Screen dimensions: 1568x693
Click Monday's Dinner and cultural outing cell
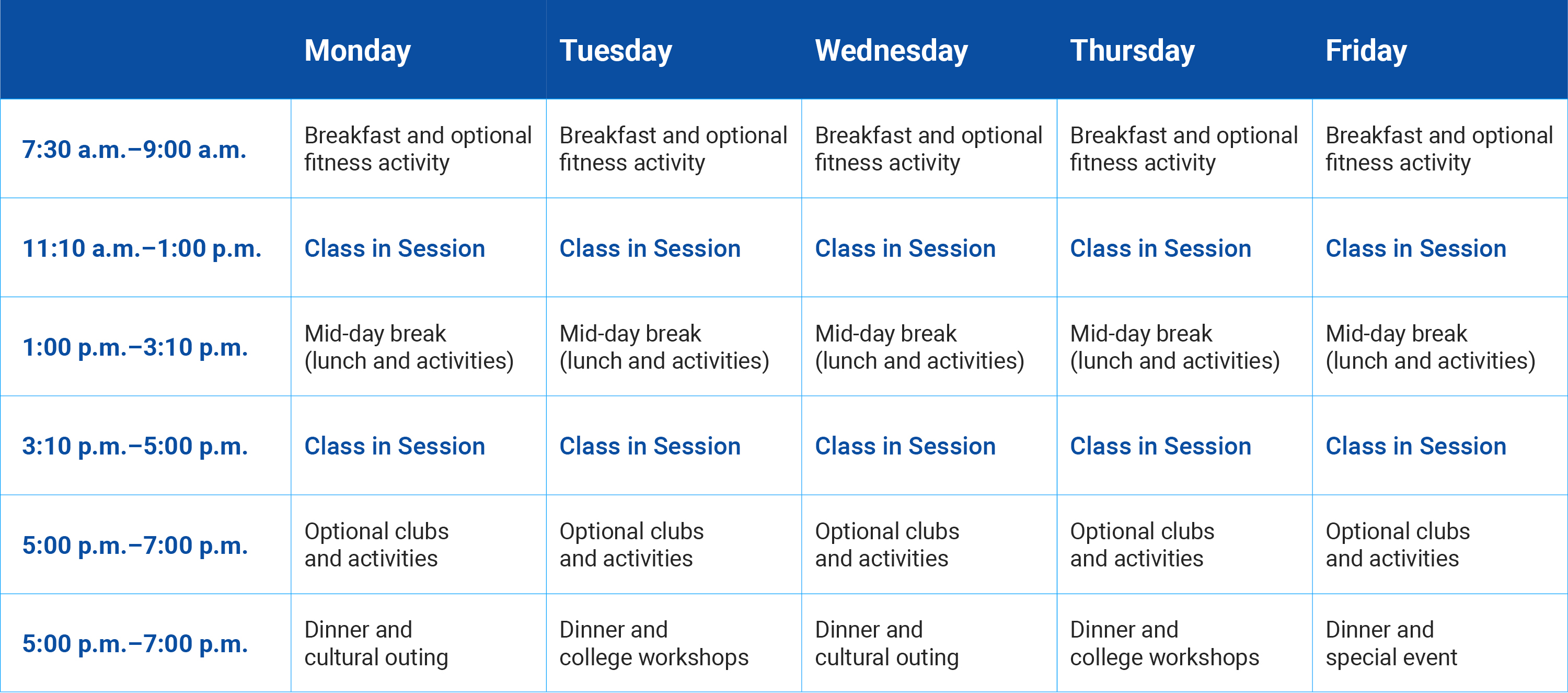(376, 643)
